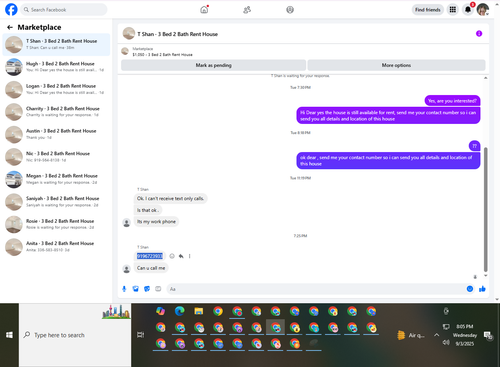
Task: Open the Groups icon in top navigation
Action: pos(290,10)
